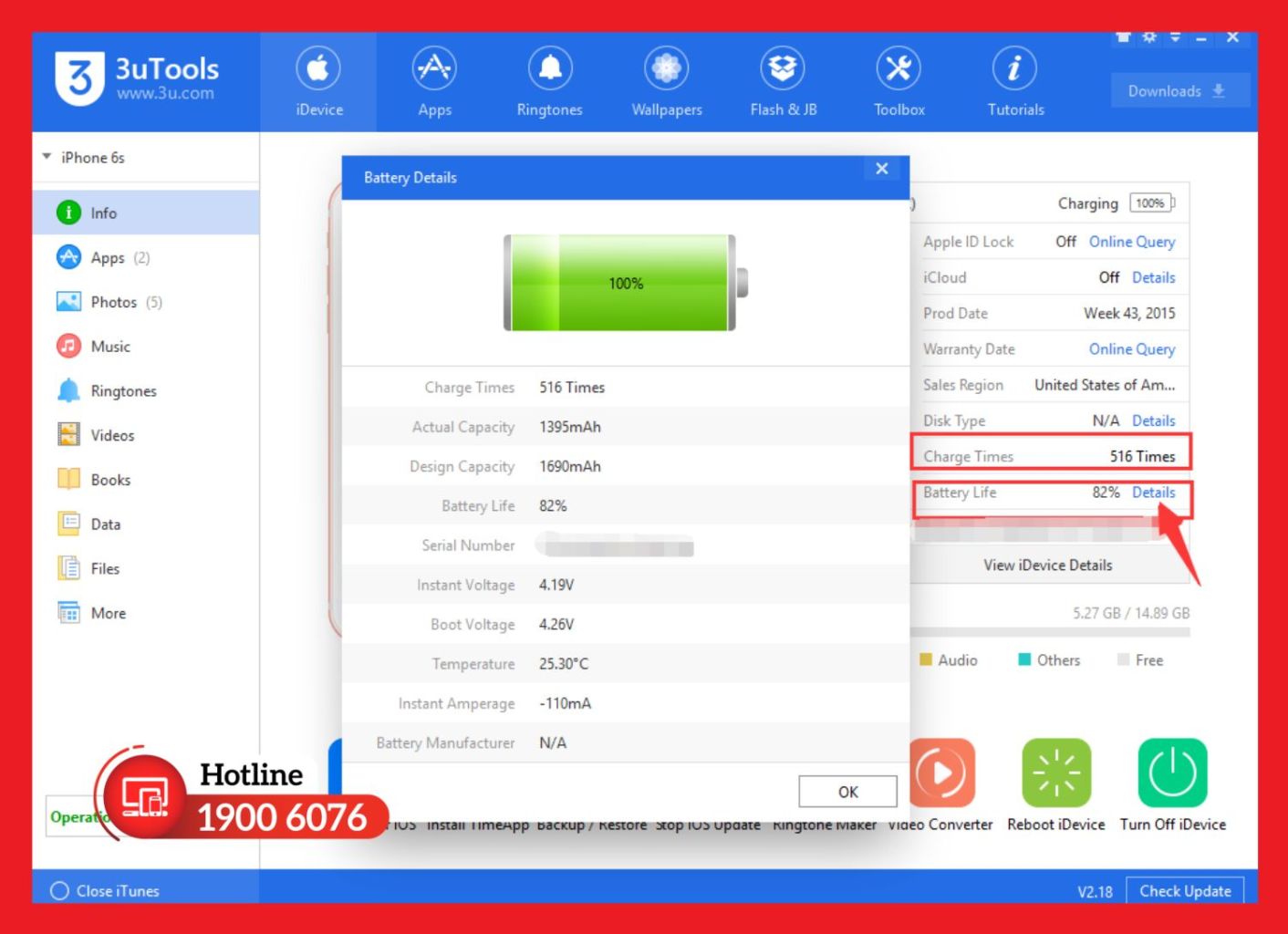
Task: Select Music in the sidebar
Action: (109, 347)
